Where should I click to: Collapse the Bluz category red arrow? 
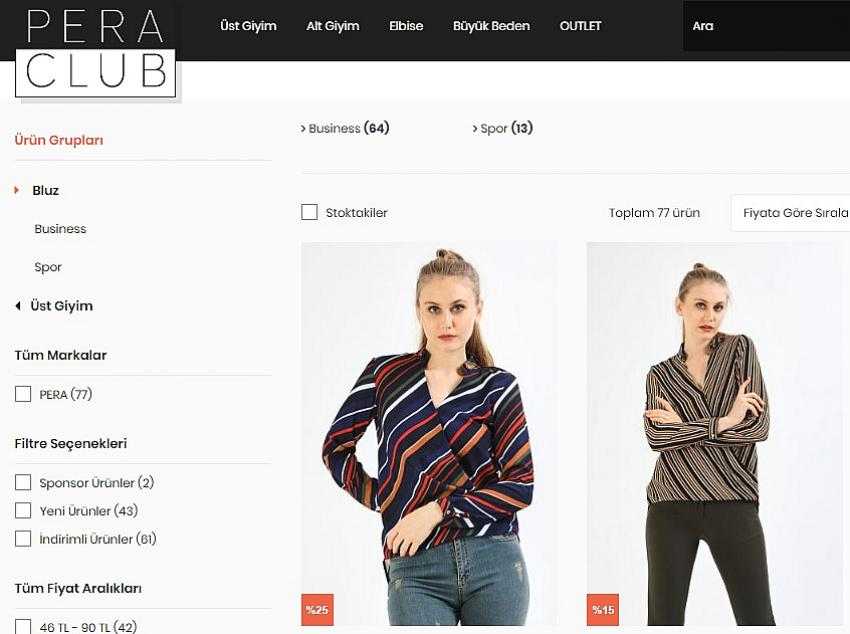[x=17, y=190]
